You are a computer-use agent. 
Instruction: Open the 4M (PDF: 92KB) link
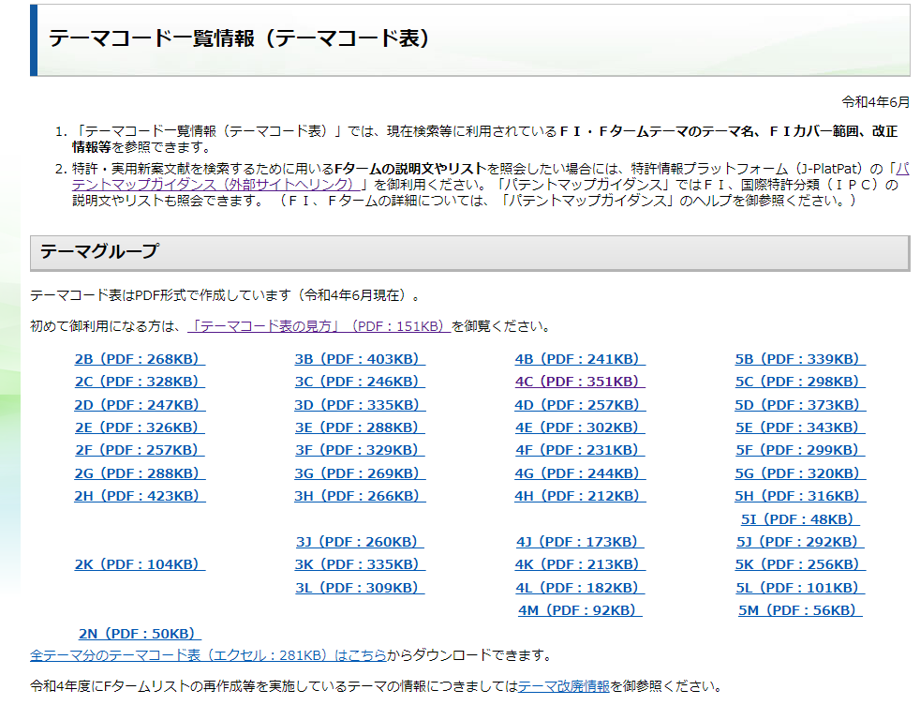(x=580, y=610)
